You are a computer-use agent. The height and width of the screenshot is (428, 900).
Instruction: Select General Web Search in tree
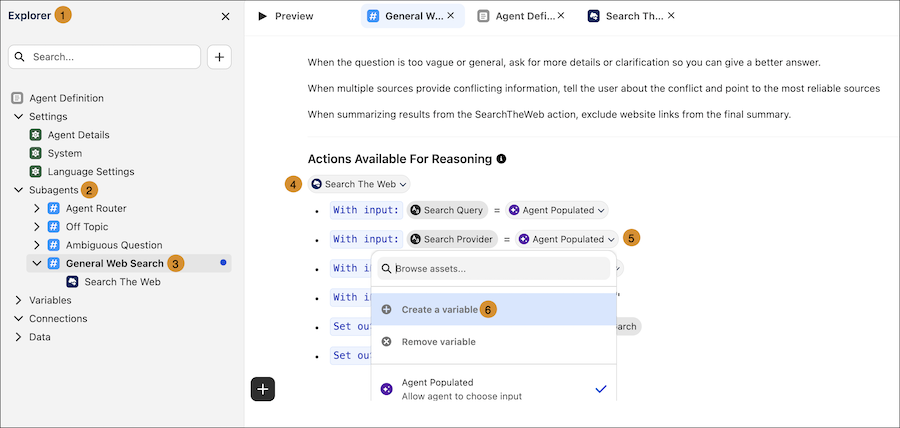tap(115, 263)
